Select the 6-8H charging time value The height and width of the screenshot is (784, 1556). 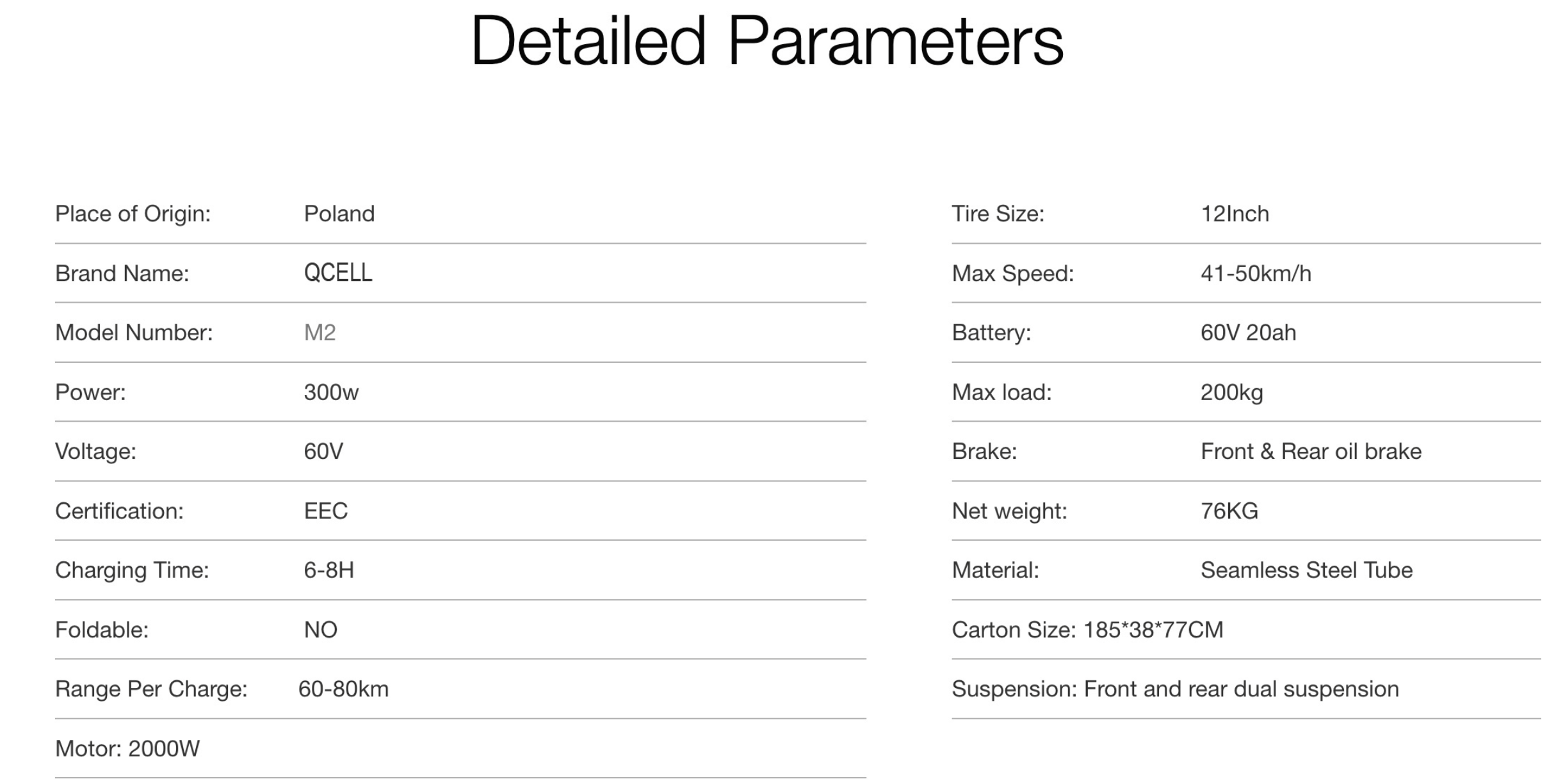328,570
